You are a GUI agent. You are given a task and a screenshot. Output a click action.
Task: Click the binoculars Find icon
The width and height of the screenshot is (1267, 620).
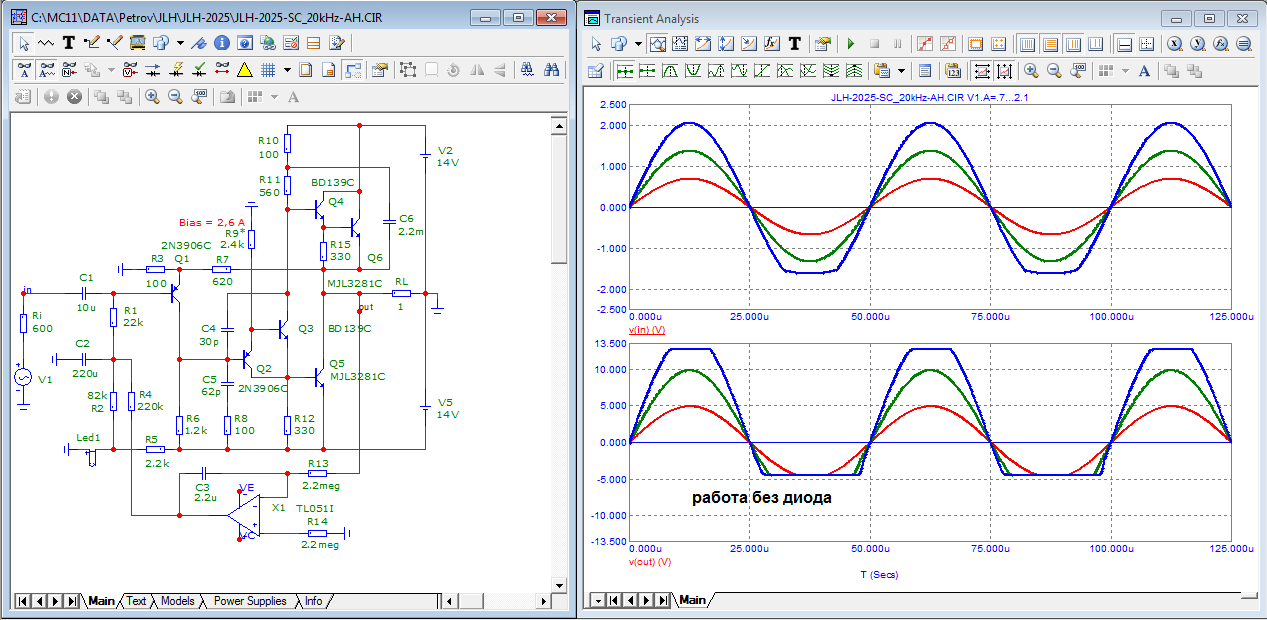click(x=551, y=70)
